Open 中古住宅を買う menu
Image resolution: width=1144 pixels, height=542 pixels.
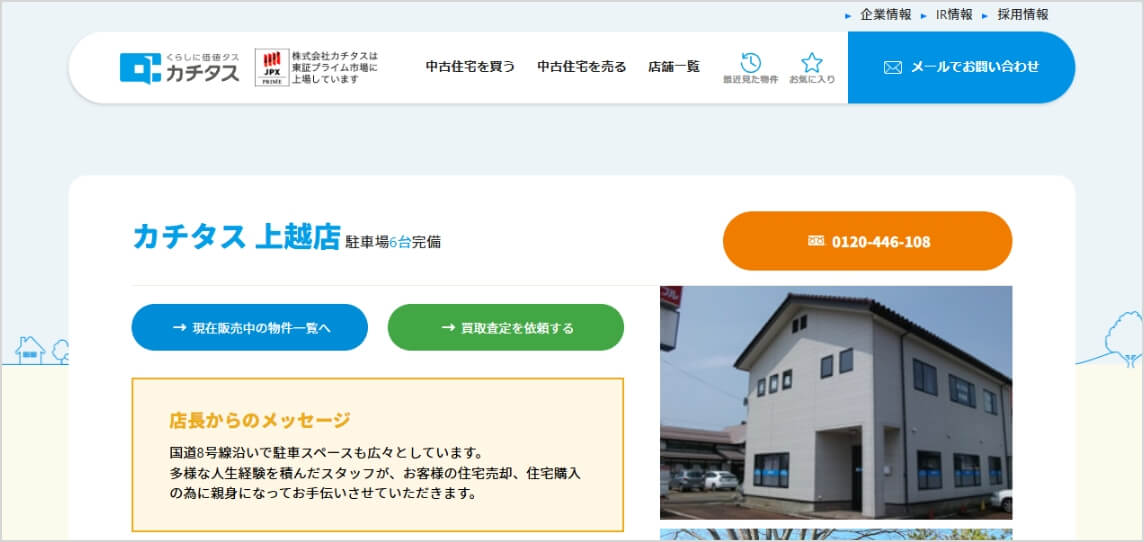coord(470,66)
